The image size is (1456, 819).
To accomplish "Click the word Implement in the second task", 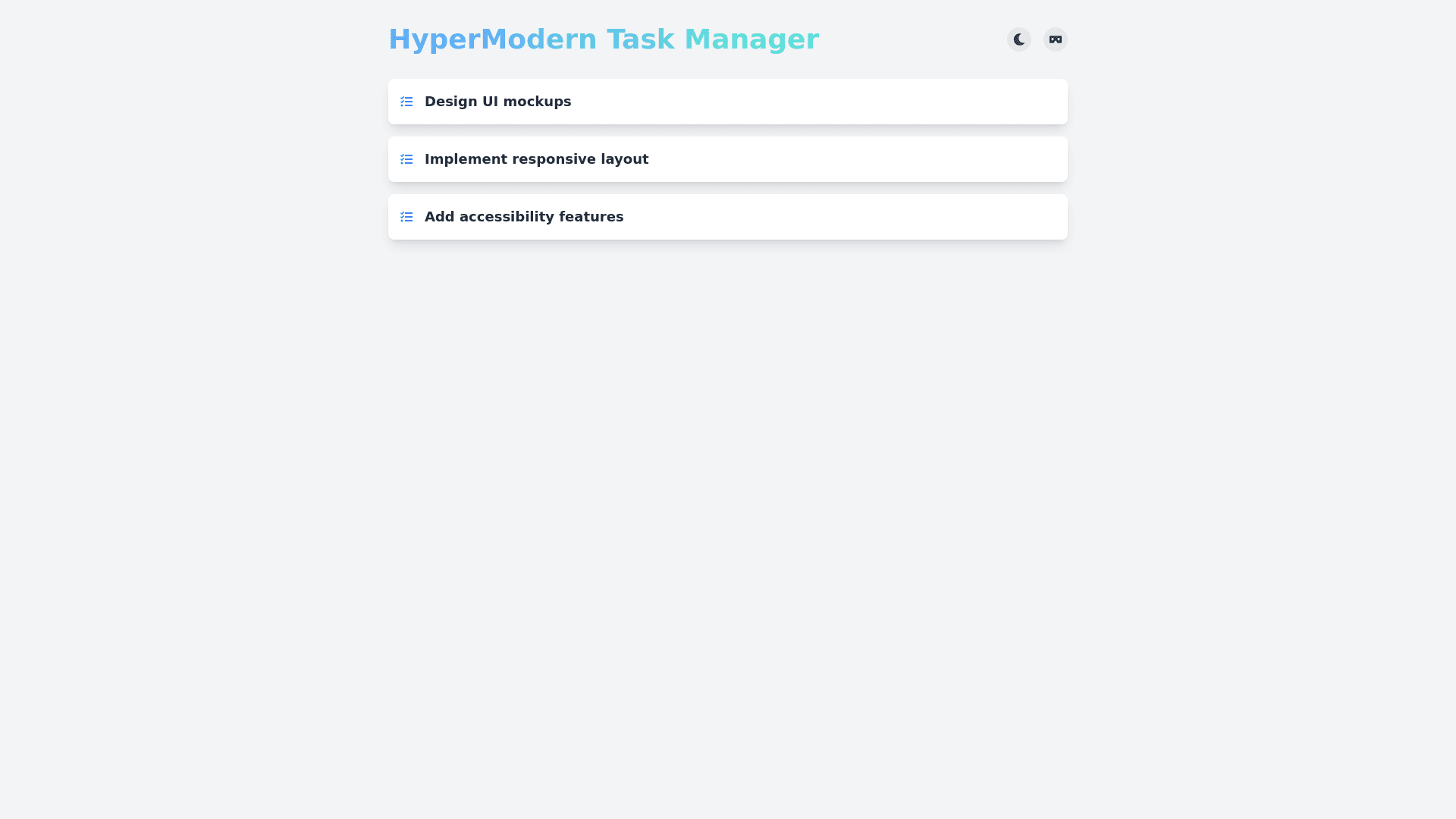I will click(466, 159).
